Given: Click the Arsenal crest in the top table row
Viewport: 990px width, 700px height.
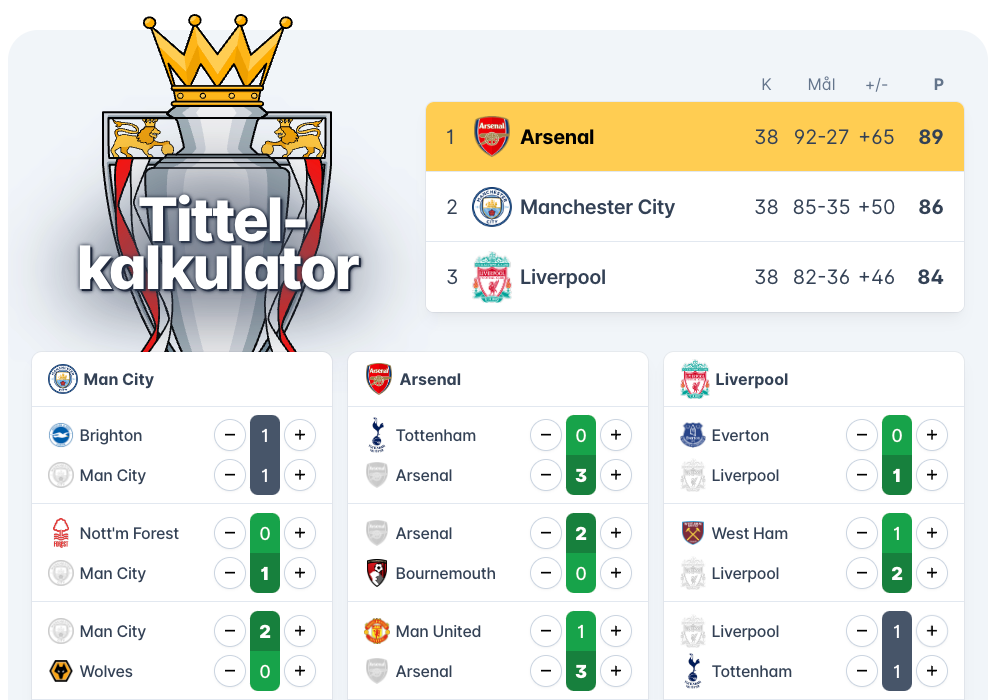Looking at the screenshot, I should click(x=491, y=137).
